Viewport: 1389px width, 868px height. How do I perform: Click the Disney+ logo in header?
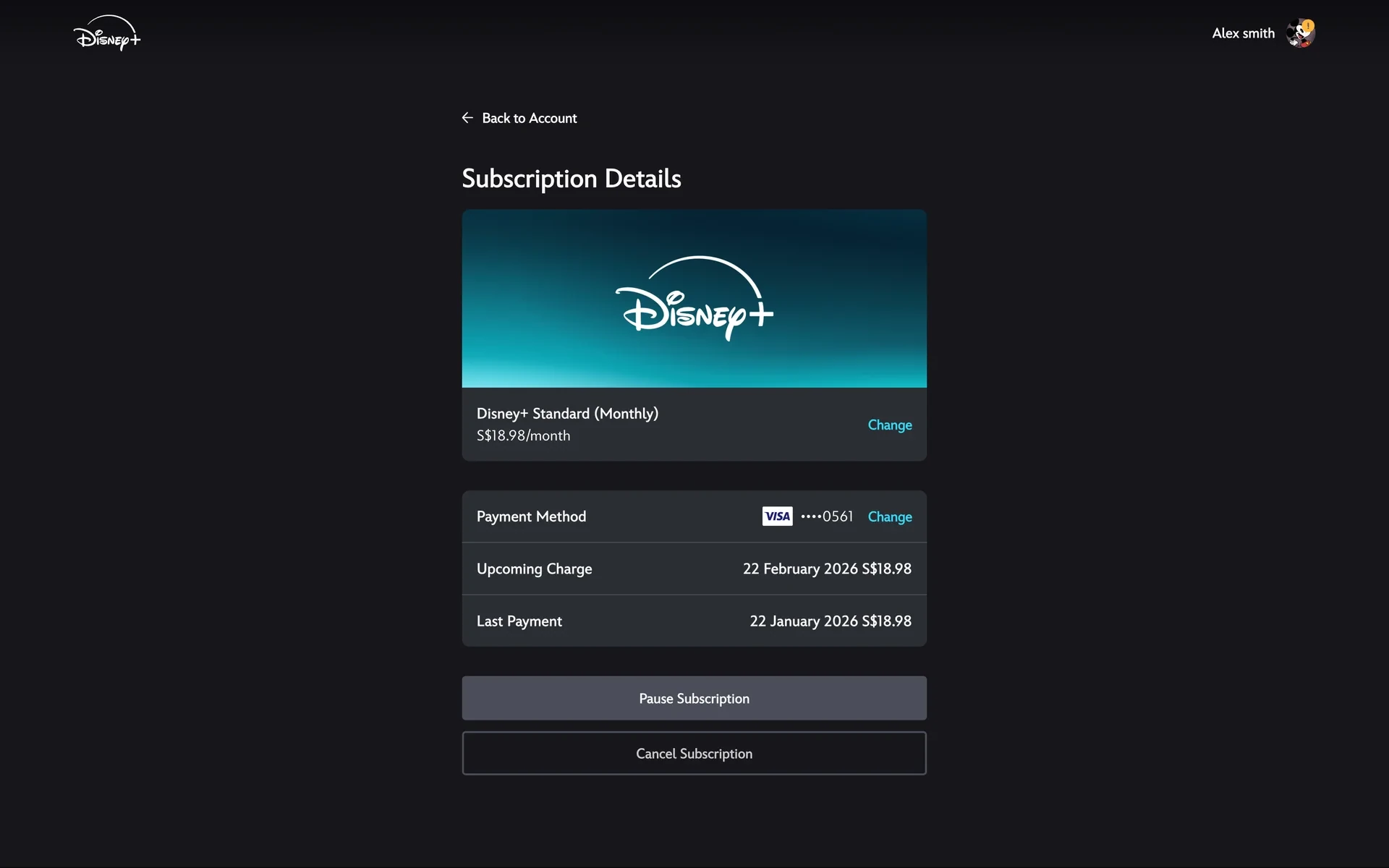(x=107, y=33)
